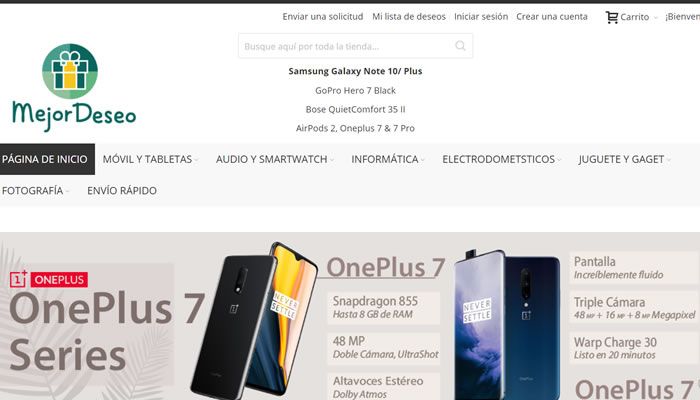Viewport: 700px width, 400px height.
Task: Select Samsung Galaxy Note 10/ Plus suggestion
Action: (355, 71)
